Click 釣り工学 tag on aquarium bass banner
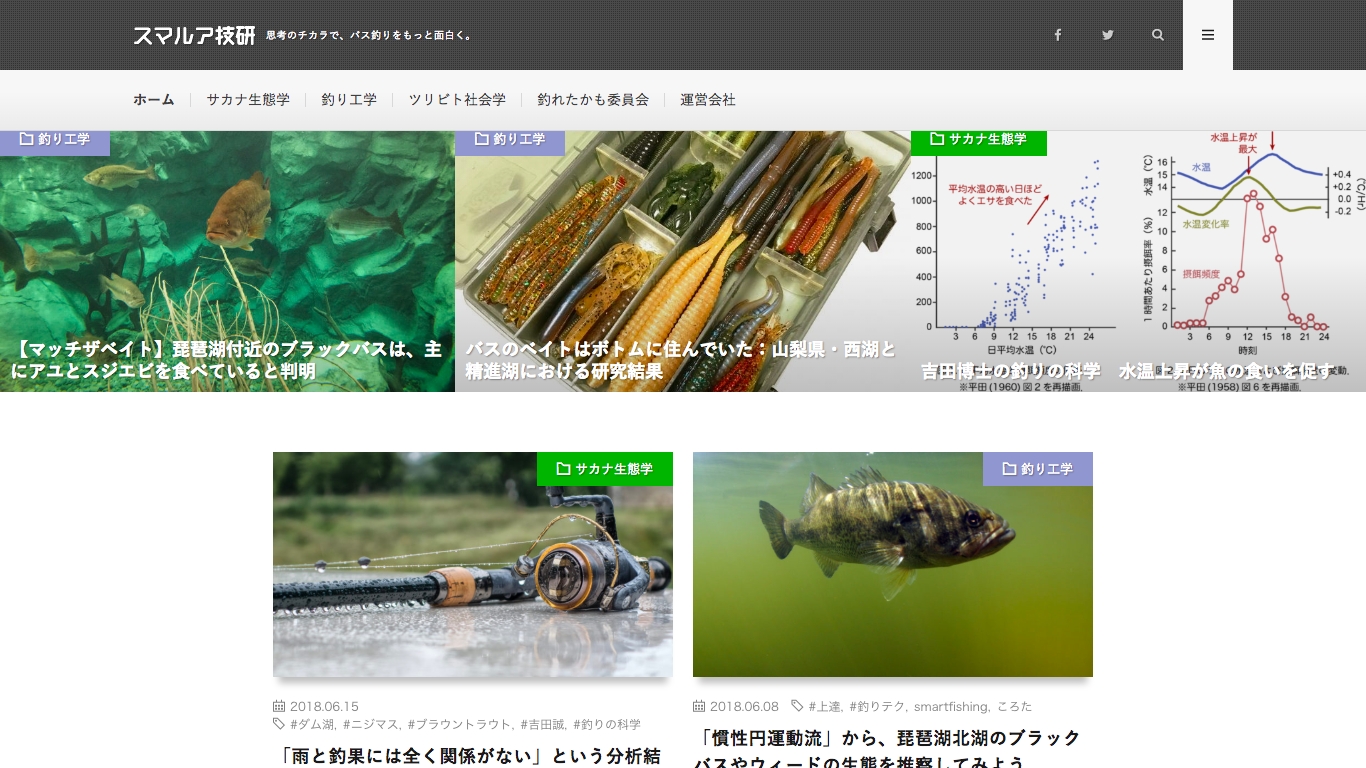 55,140
